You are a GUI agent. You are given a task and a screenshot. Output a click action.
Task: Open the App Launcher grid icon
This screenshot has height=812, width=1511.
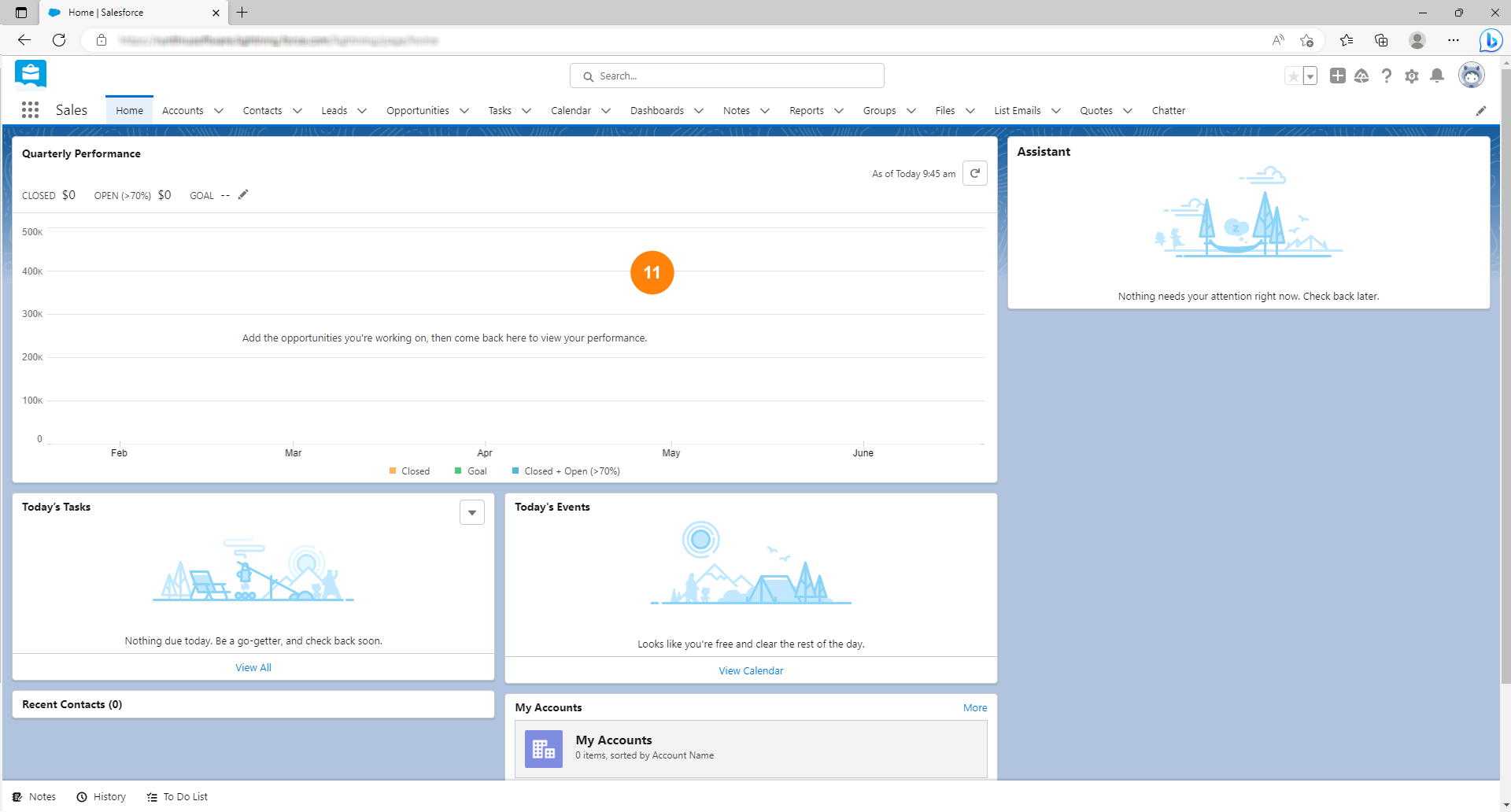pos(30,110)
